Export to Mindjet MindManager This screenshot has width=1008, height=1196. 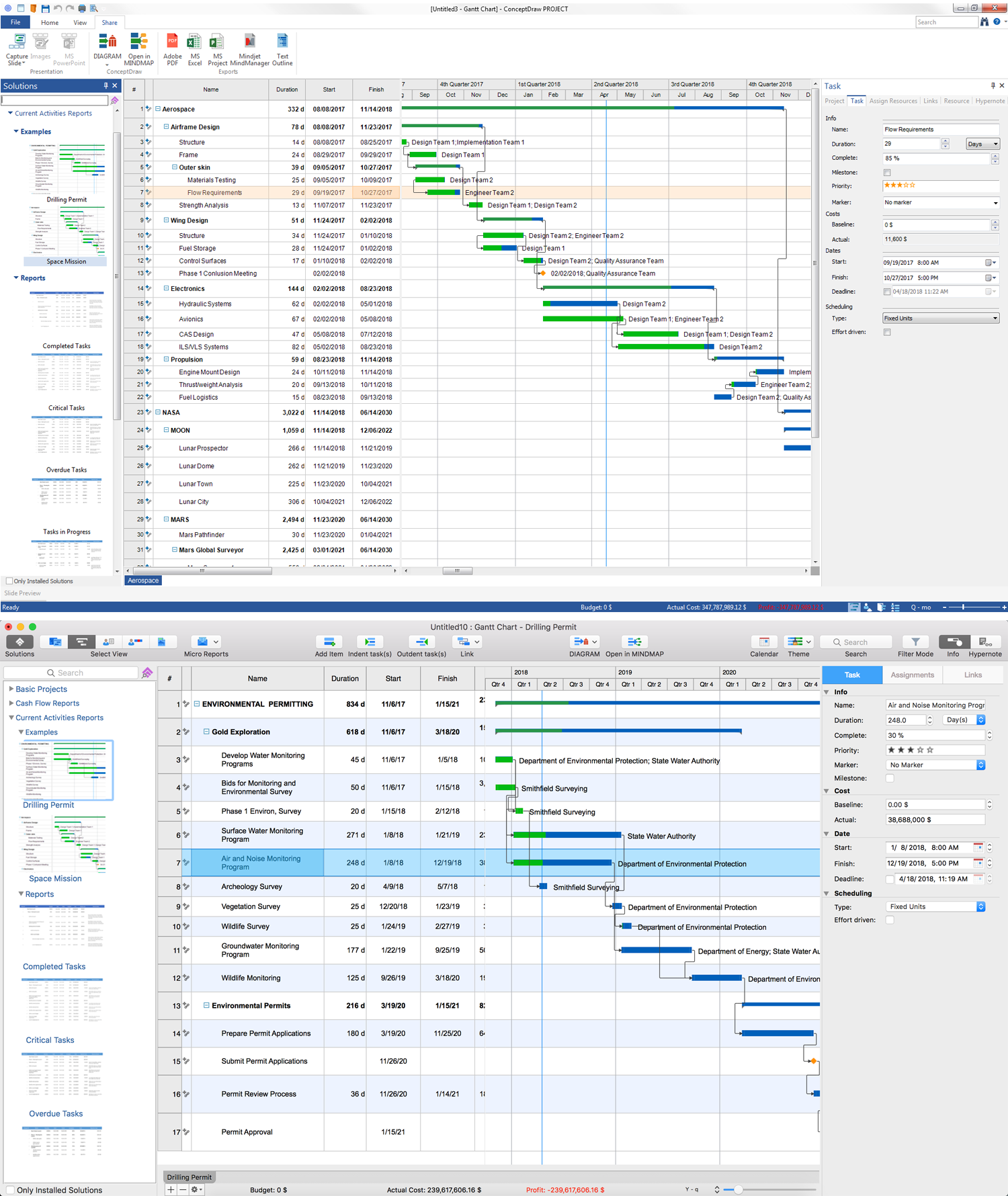[249, 49]
